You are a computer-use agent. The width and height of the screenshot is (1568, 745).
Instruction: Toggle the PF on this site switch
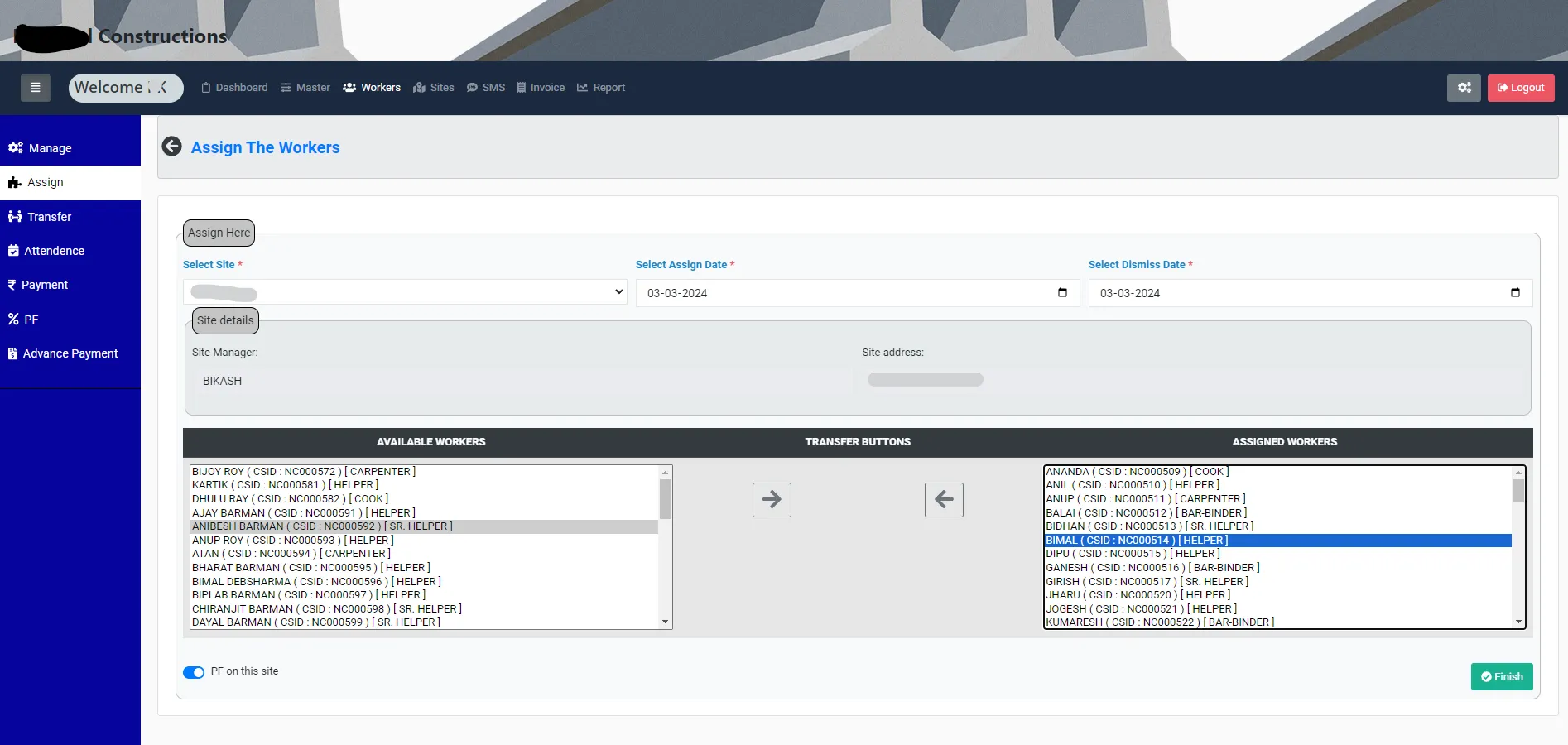pyautogui.click(x=194, y=672)
